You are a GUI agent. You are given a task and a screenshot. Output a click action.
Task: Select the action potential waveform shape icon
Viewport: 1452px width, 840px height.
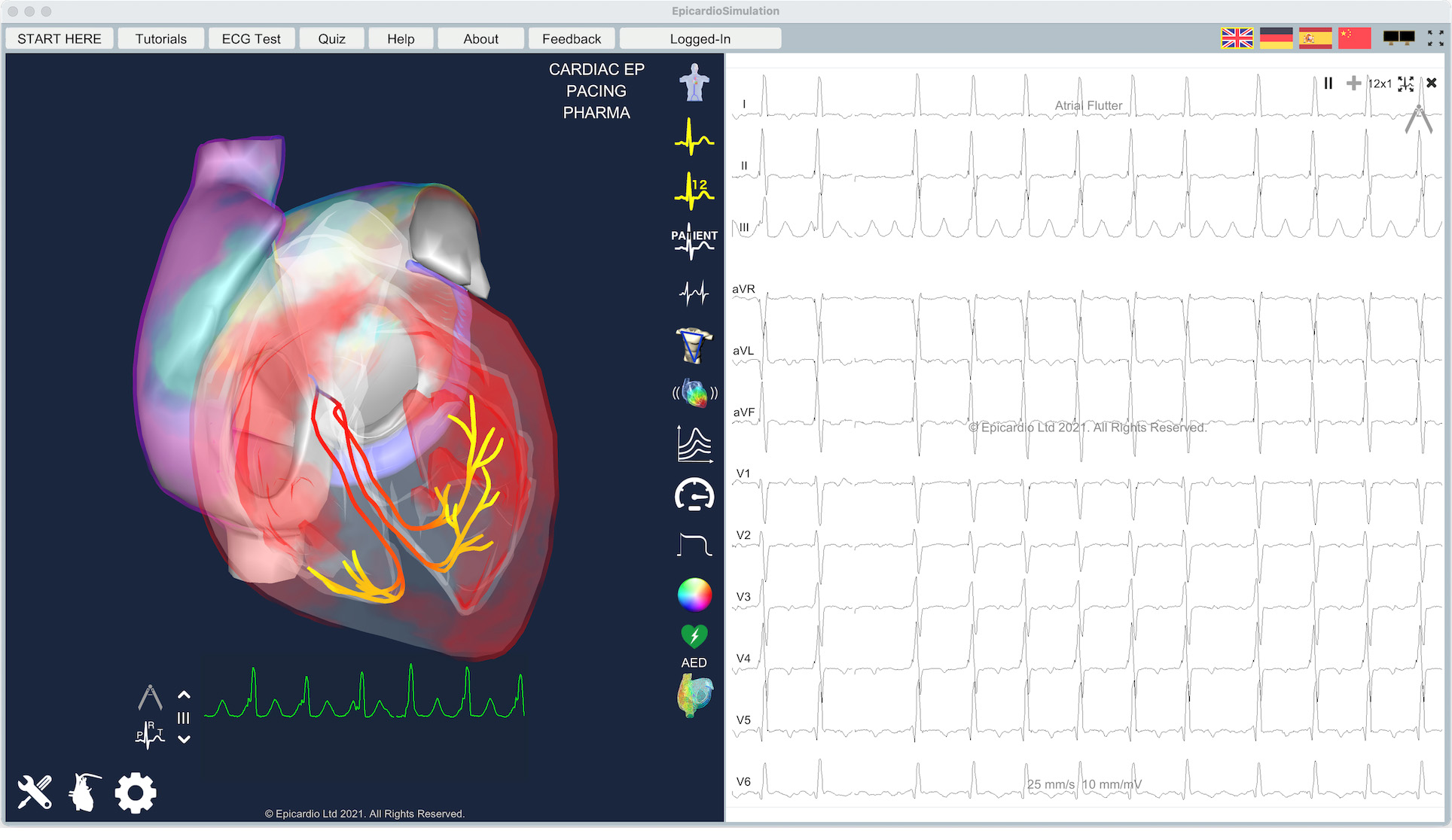click(x=694, y=544)
